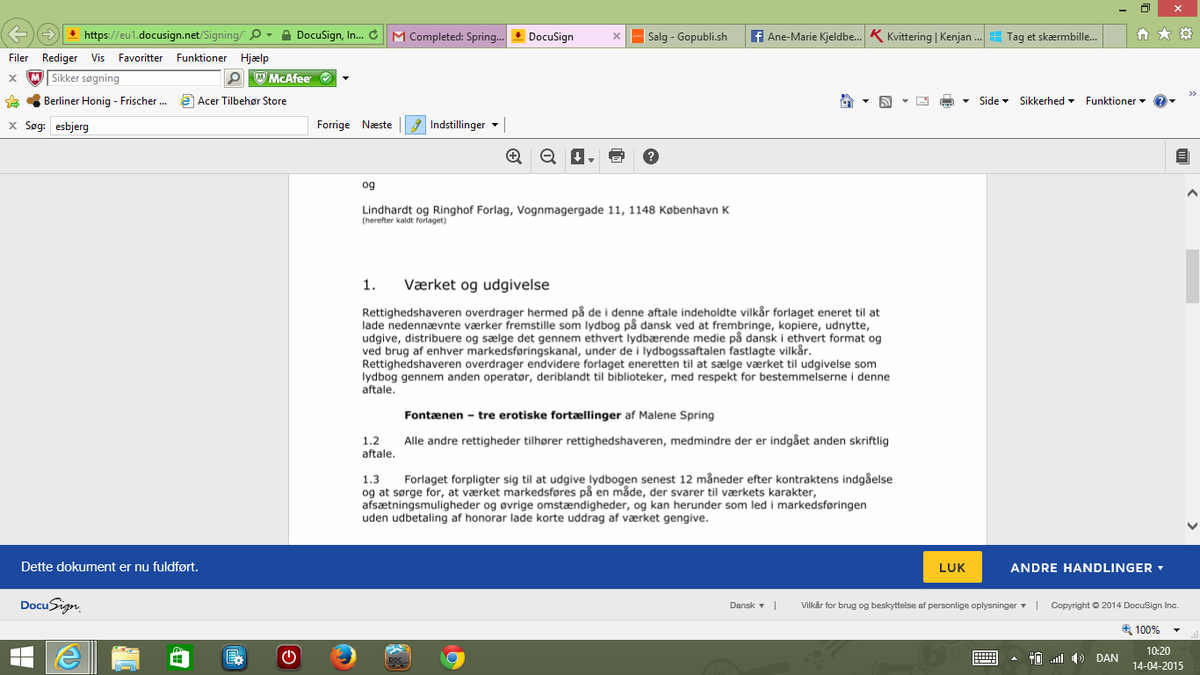Open the Funktioner command bar dropdown

pyautogui.click(x=1116, y=101)
